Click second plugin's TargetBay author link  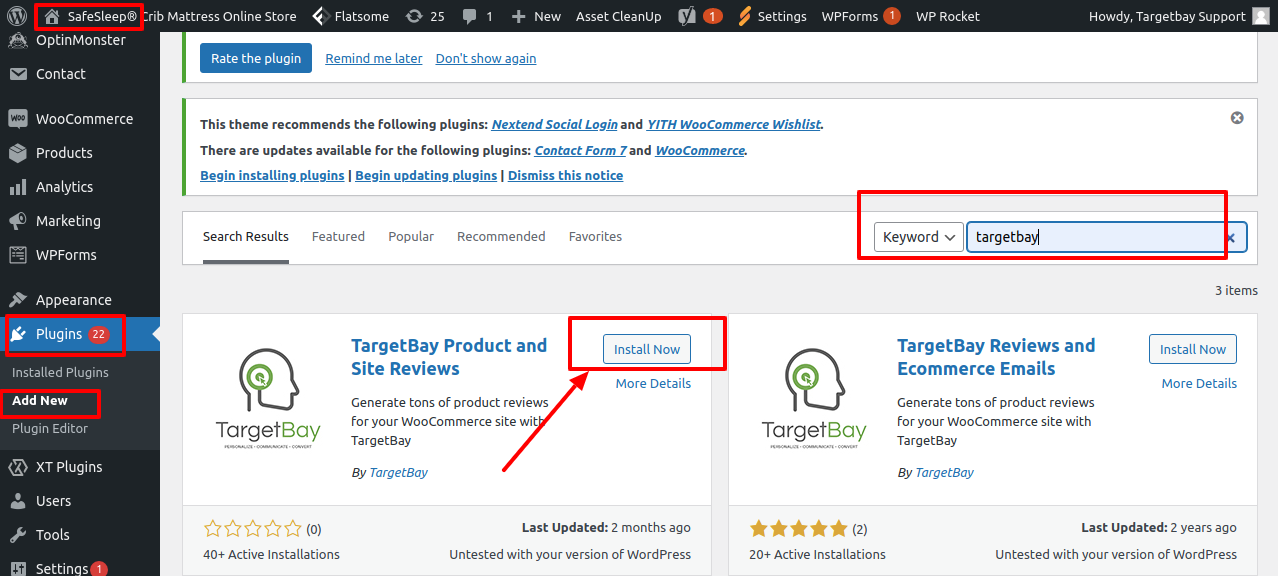tap(944, 472)
